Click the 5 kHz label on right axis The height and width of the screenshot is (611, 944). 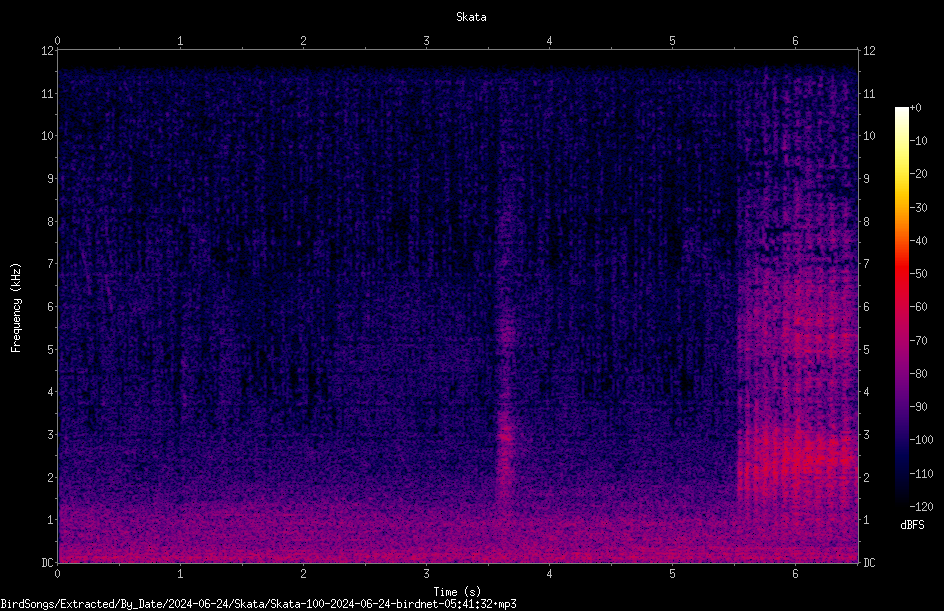(866, 349)
